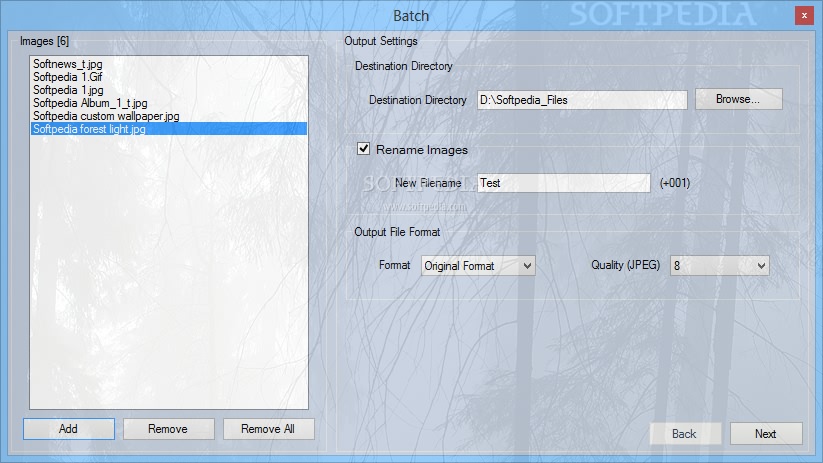
Task: Open the Format dropdown showing Original Format
Action: click(478, 266)
